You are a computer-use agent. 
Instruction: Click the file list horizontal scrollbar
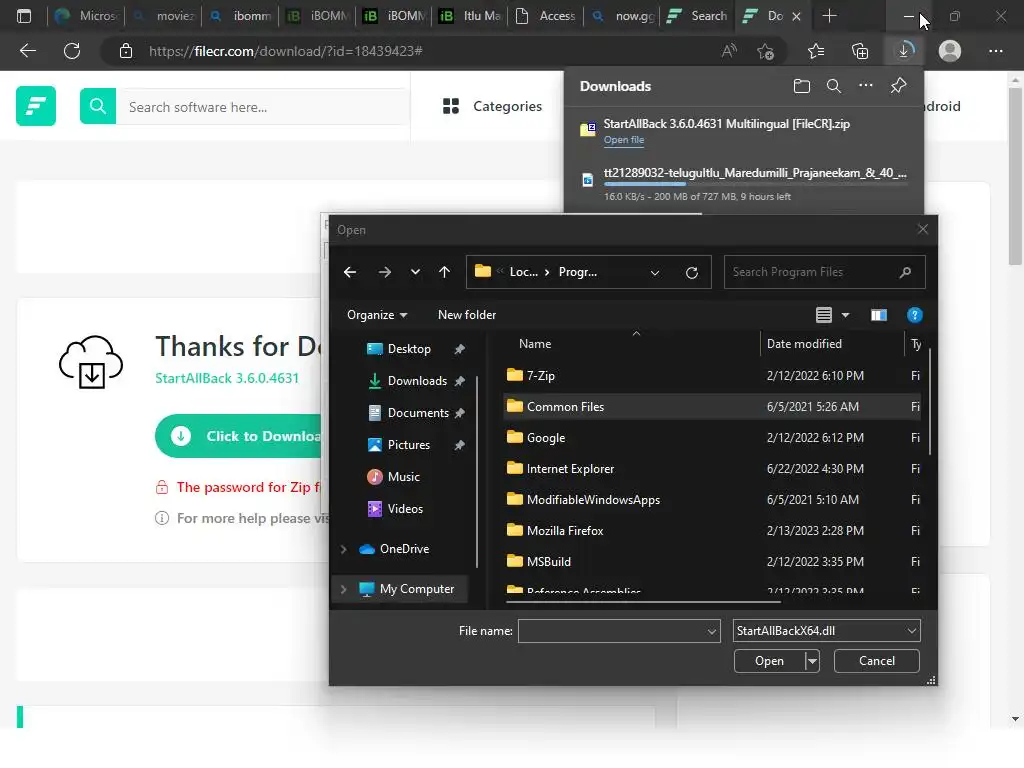click(643, 601)
